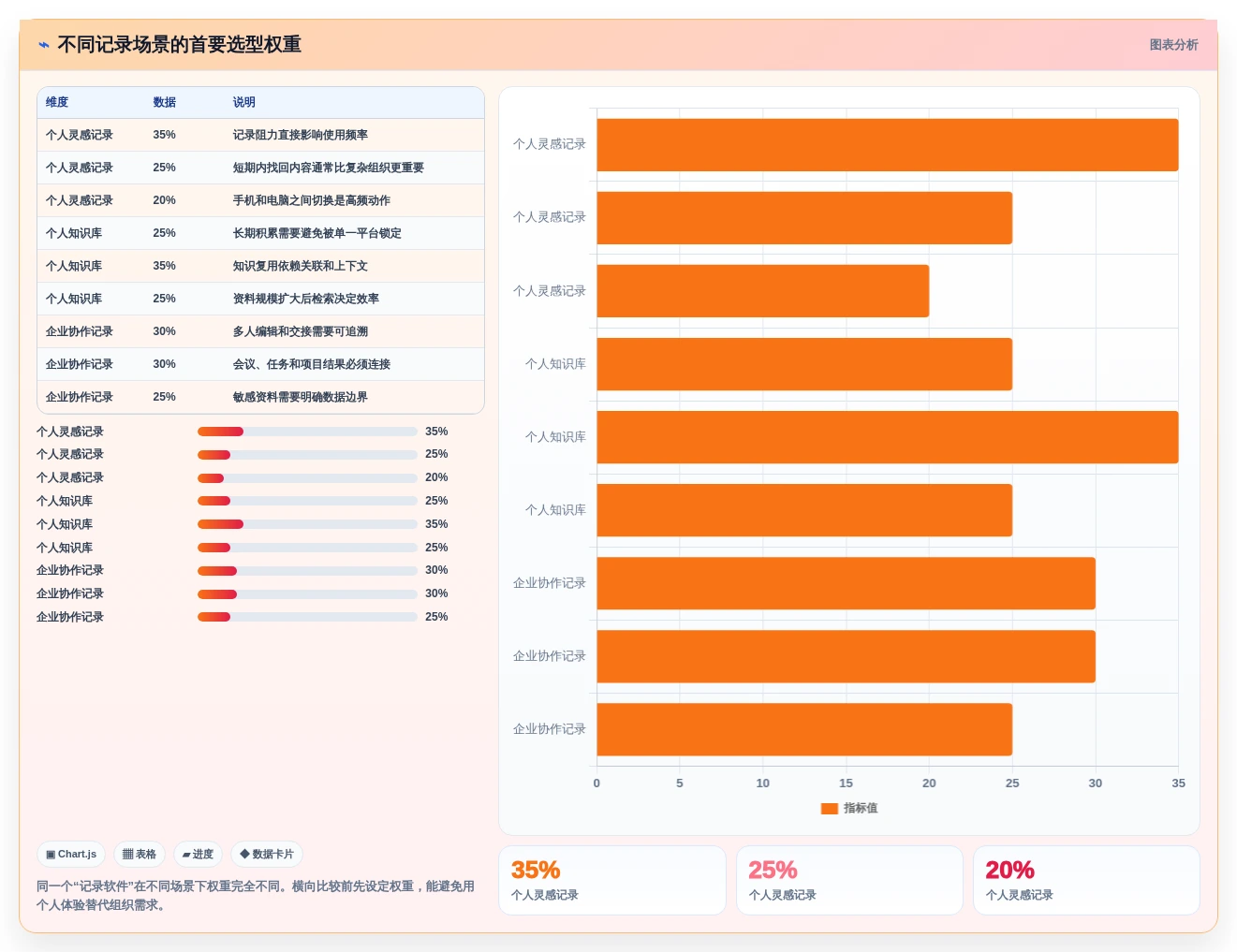Click the 指标值 legend label
The image size is (1237, 952).
pos(861,809)
